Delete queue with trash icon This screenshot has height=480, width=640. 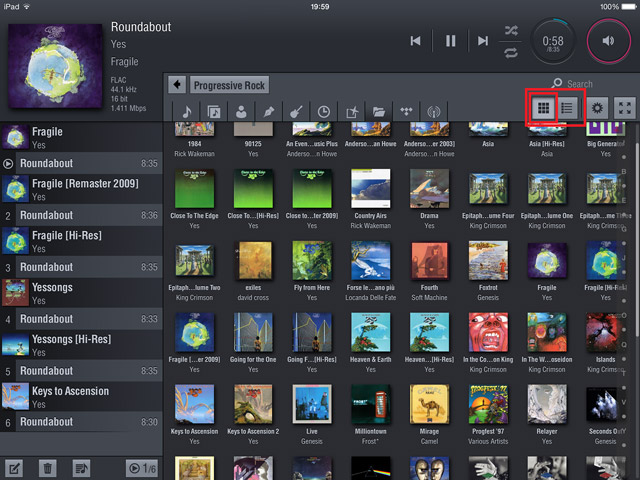(47, 468)
